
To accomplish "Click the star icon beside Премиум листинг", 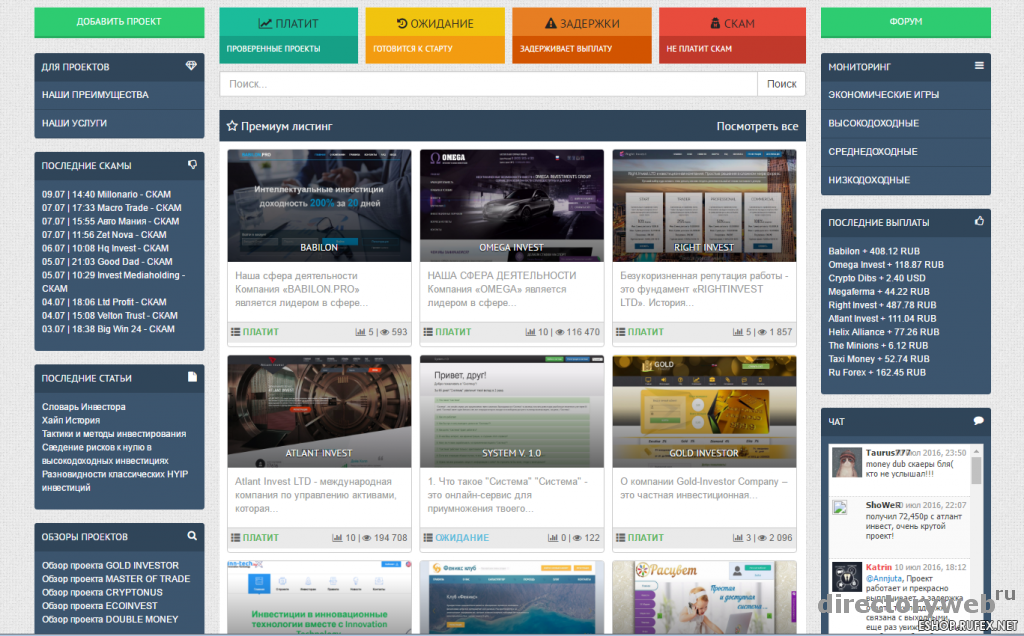I will tap(232, 126).
